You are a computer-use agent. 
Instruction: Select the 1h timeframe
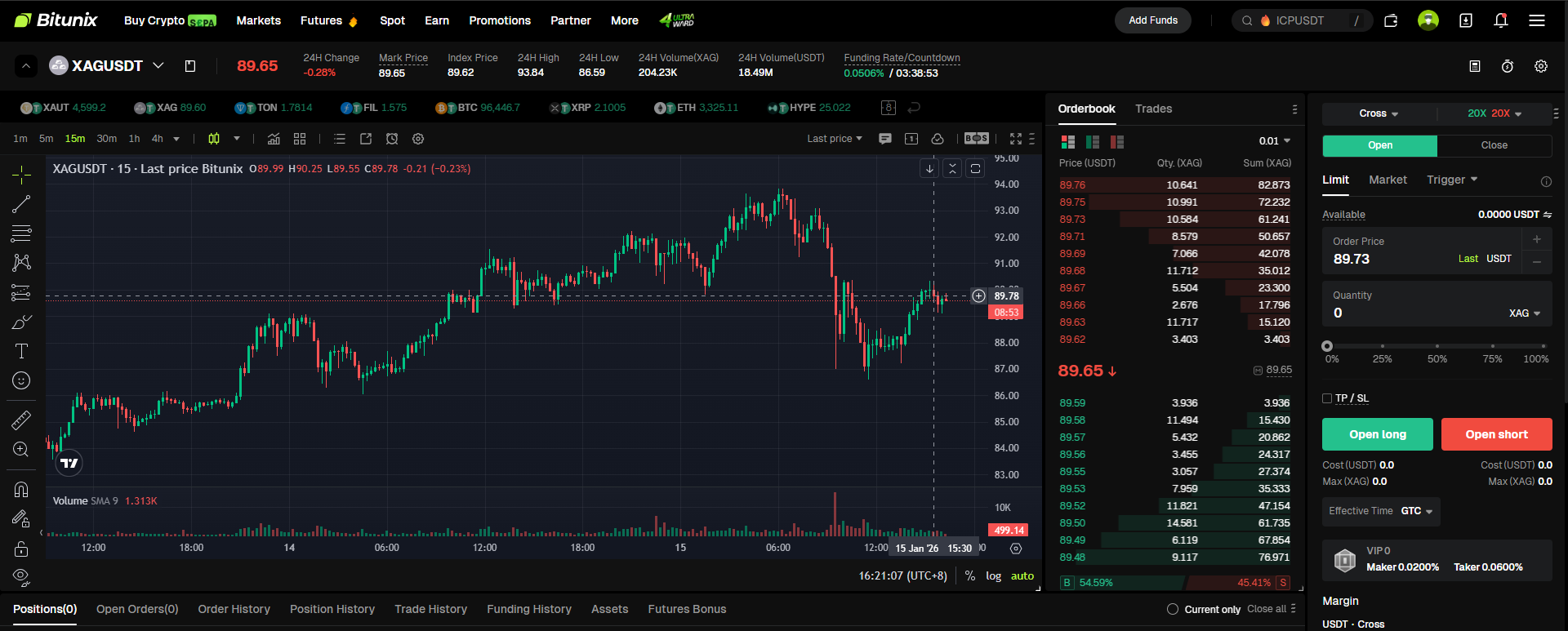point(134,139)
